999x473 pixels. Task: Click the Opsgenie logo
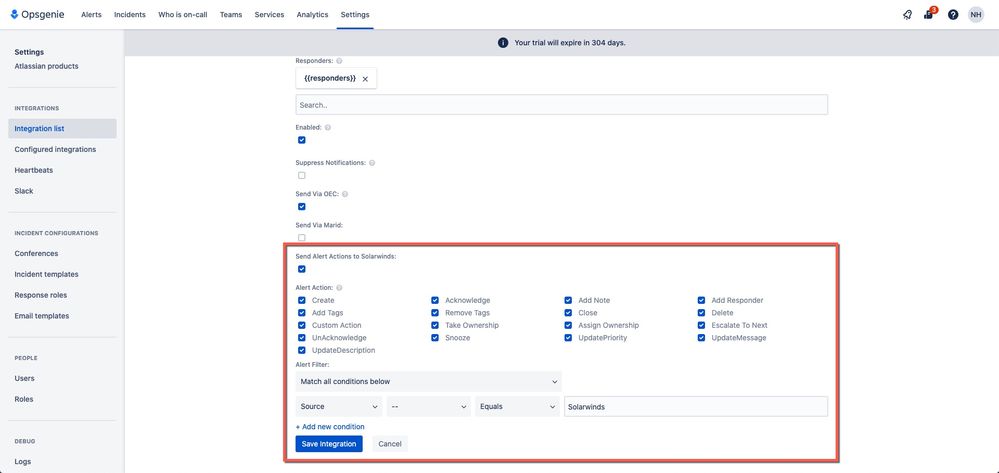pyautogui.click(x=37, y=14)
